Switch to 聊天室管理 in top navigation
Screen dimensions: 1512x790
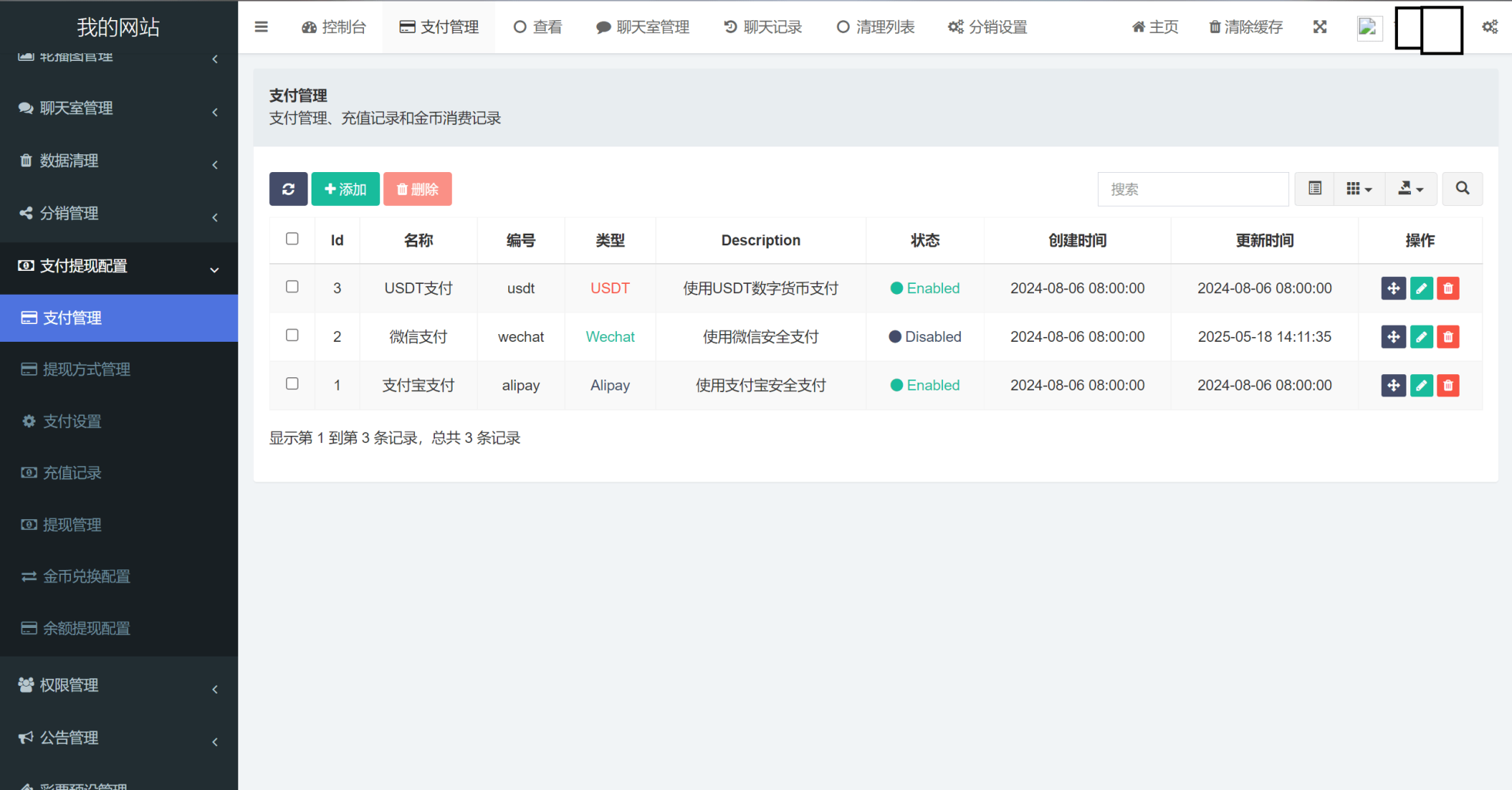coord(643,27)
